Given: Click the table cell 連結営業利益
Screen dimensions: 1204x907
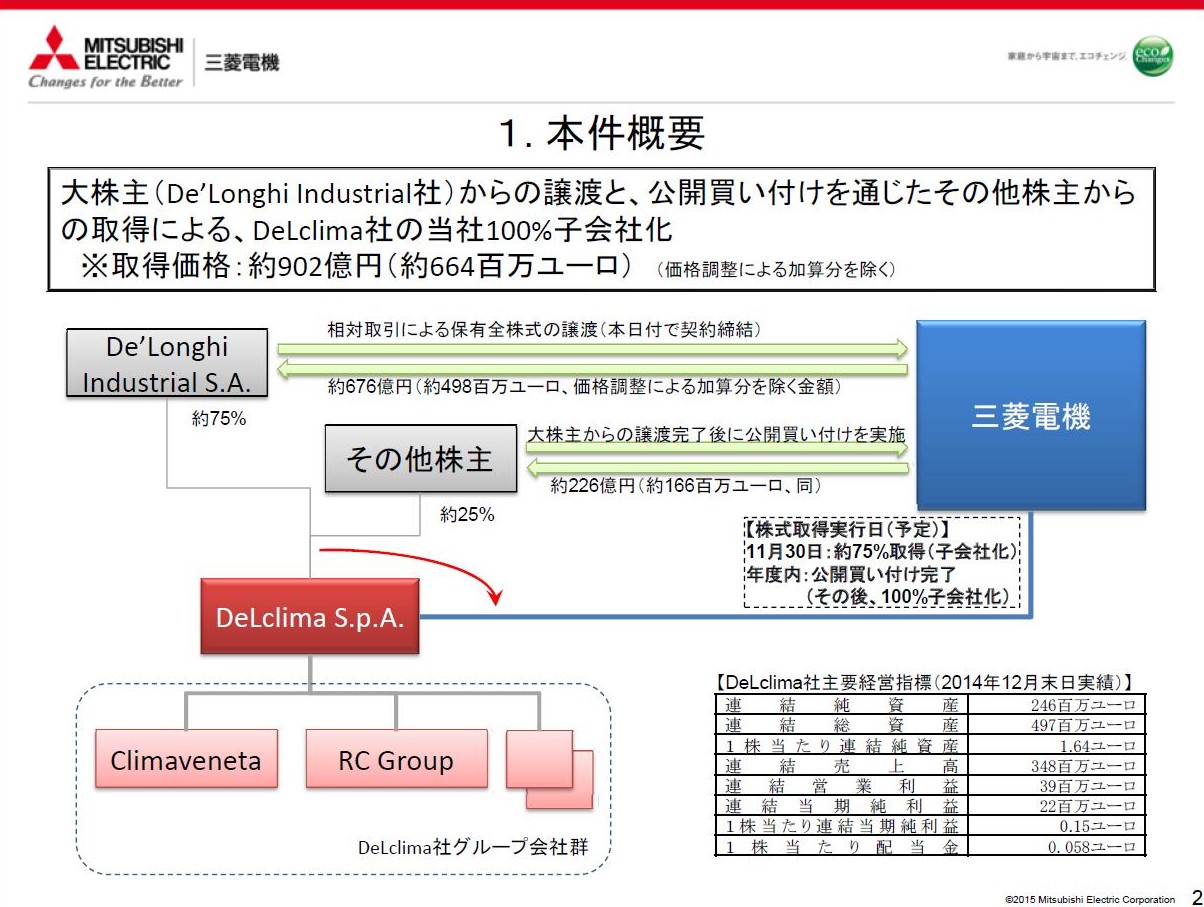Looking at the screenshot, I should point(842,785).
